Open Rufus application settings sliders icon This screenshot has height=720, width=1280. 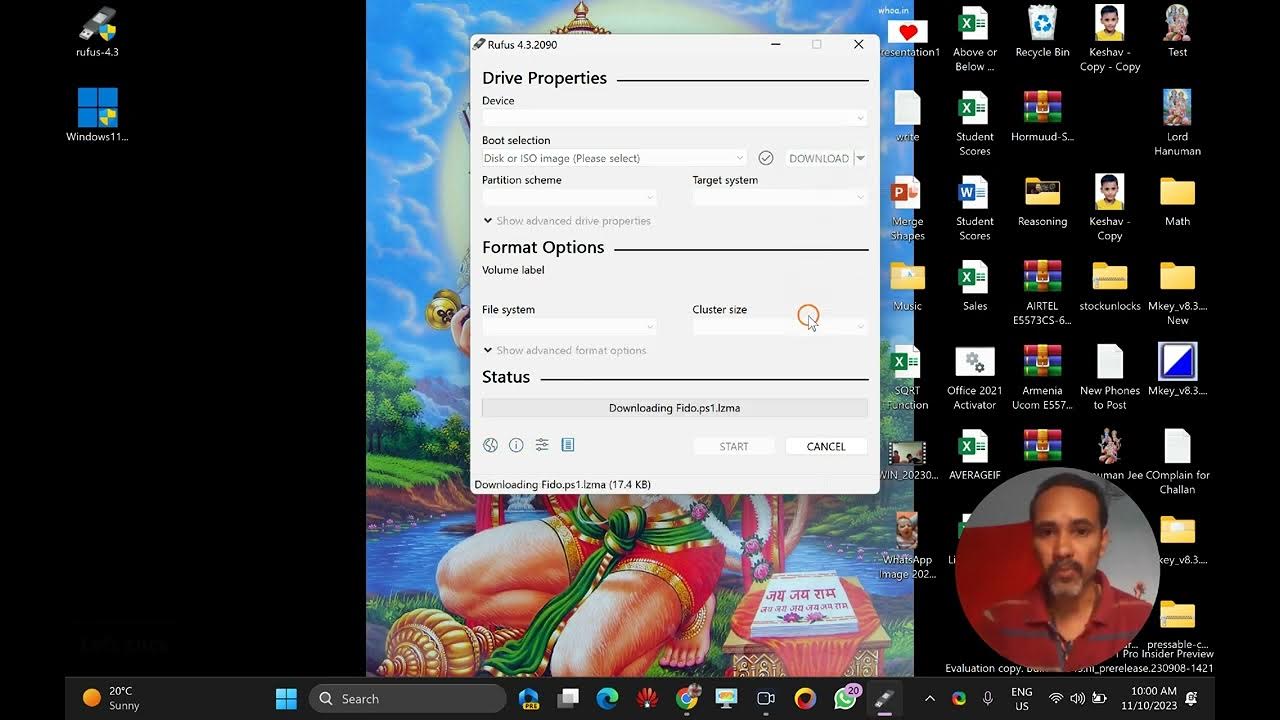[542, 445]
